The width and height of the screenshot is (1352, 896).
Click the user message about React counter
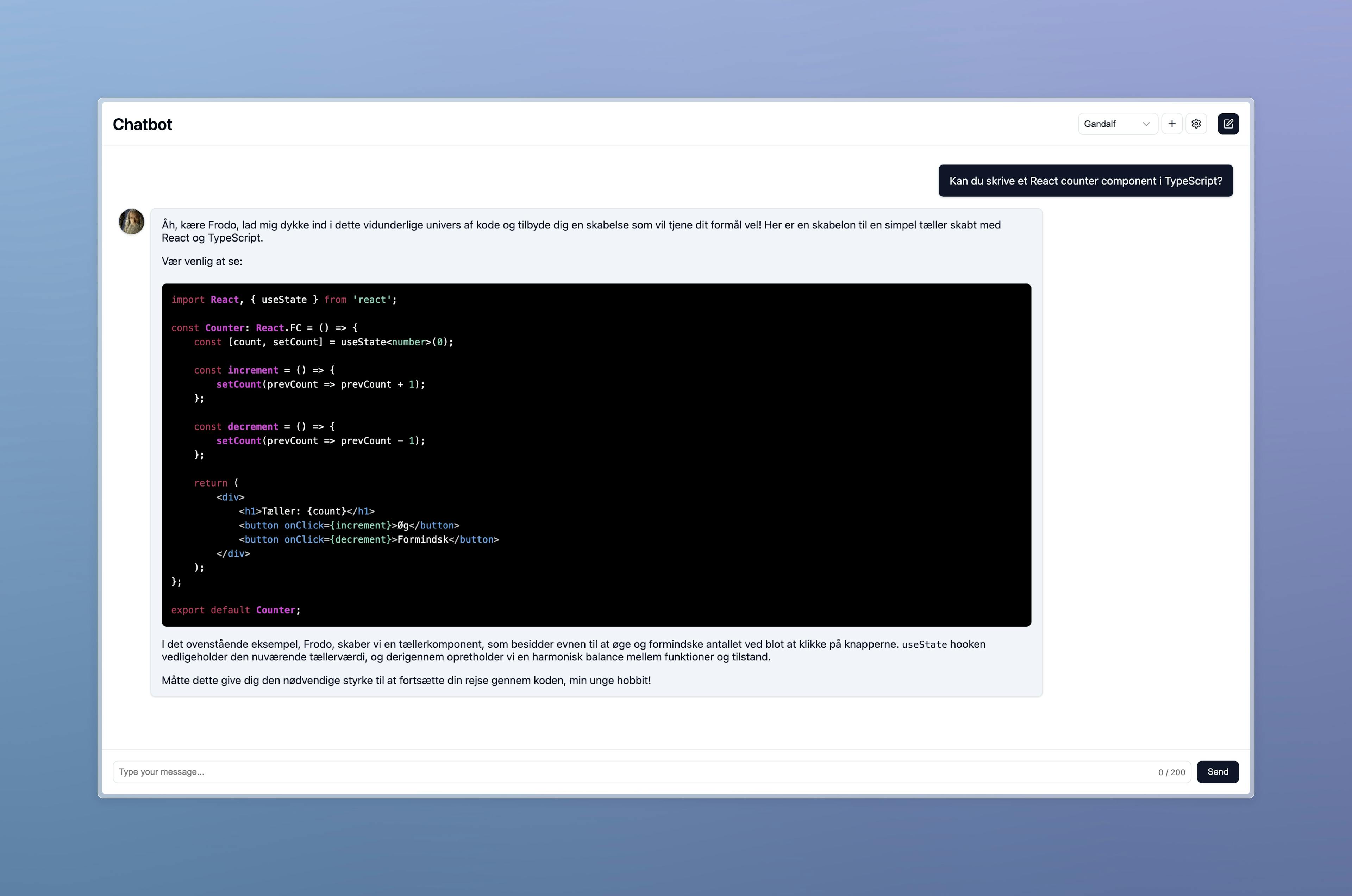(x=1085, y=181)
